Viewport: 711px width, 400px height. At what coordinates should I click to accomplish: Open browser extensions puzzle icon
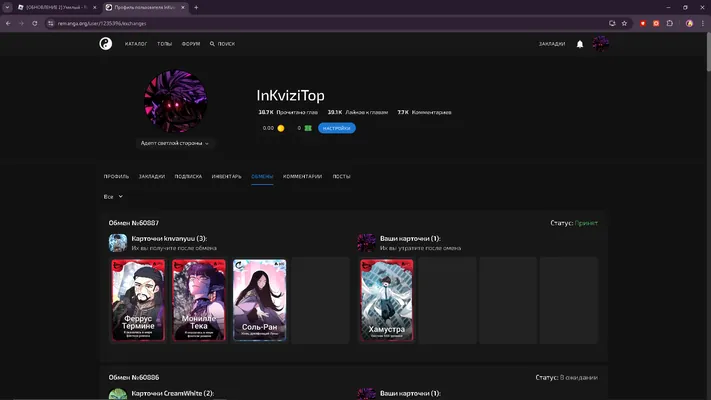coord(670,23)
